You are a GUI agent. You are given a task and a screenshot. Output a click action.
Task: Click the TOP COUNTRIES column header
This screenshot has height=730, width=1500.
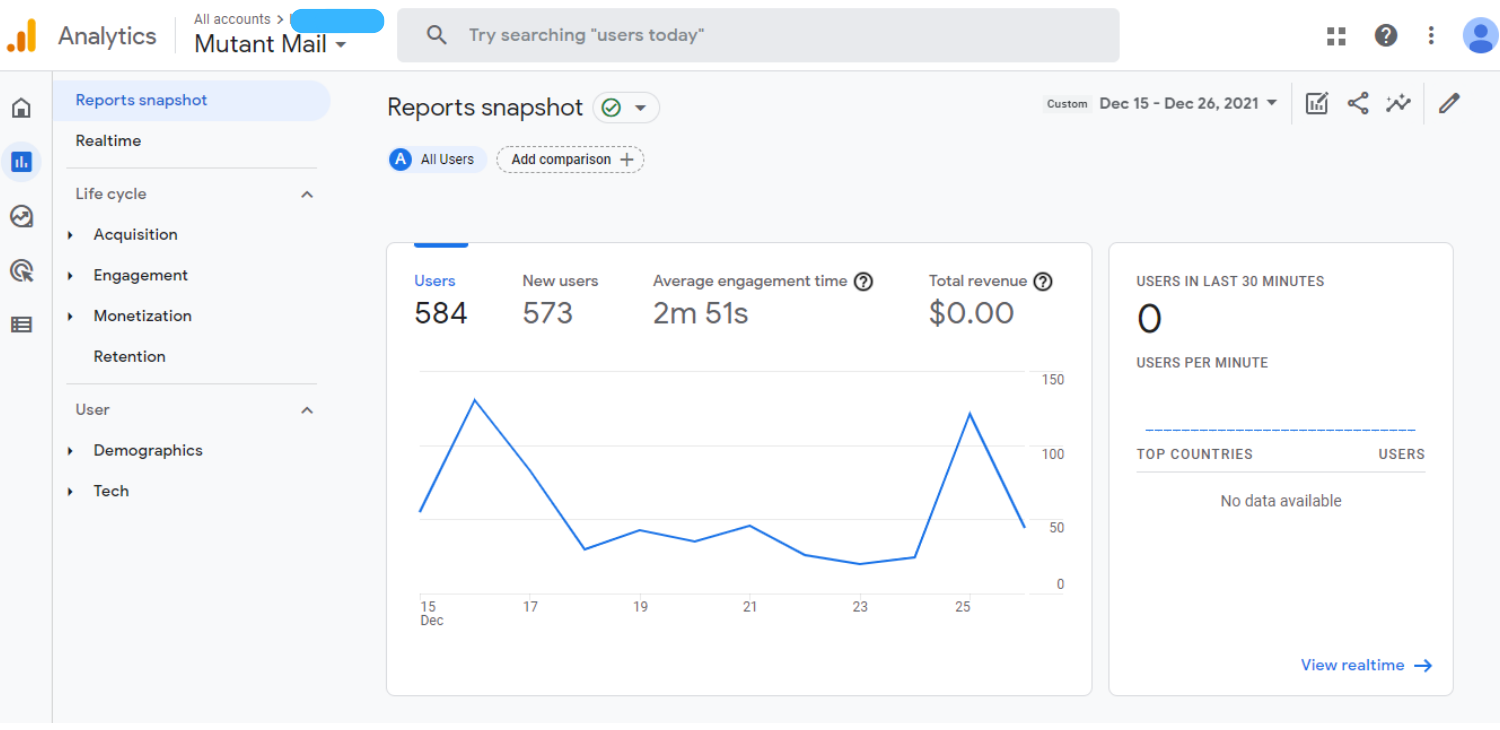1194,454
